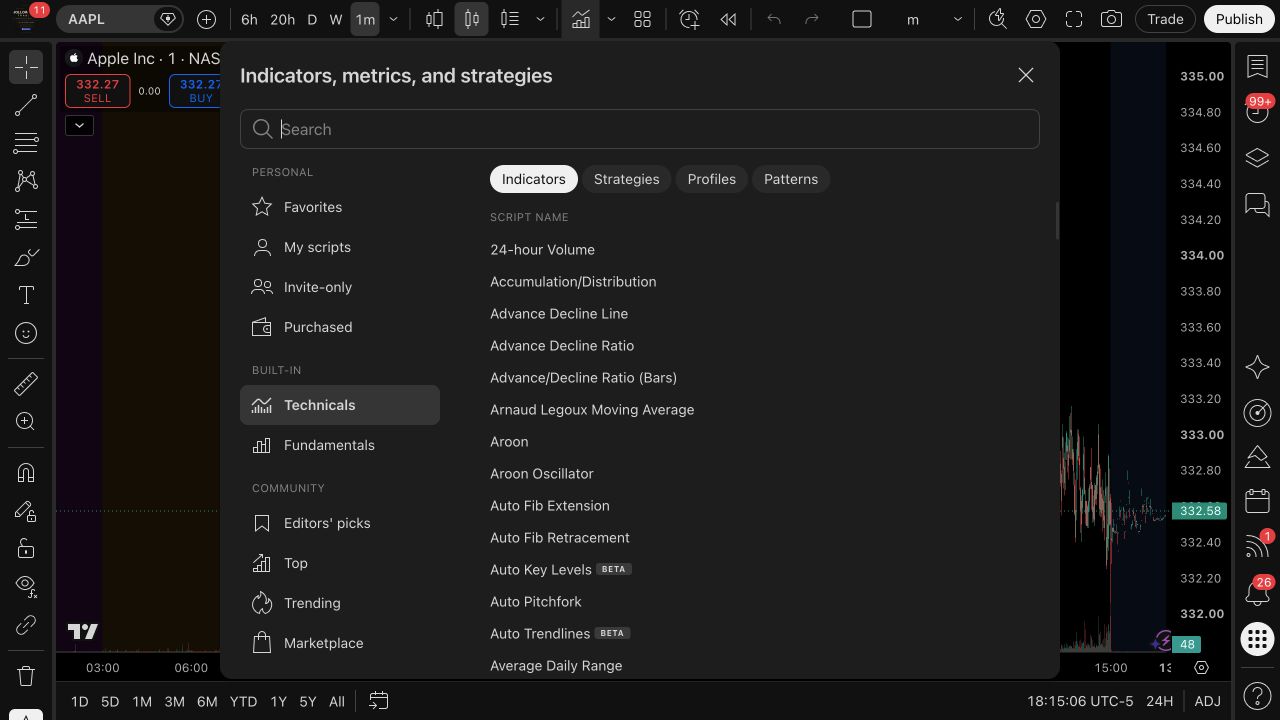Click the Trade button

[1165, 19]
